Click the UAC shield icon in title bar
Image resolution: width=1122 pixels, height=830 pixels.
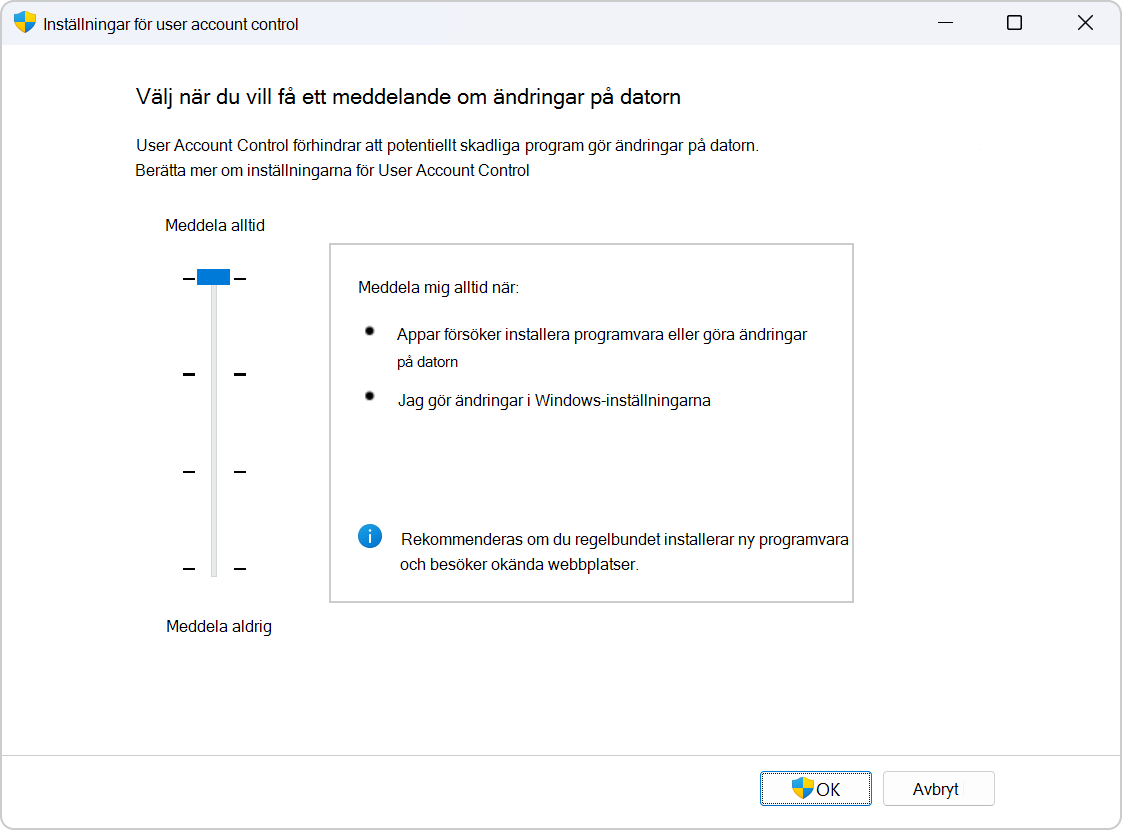(x=25, y=22)
